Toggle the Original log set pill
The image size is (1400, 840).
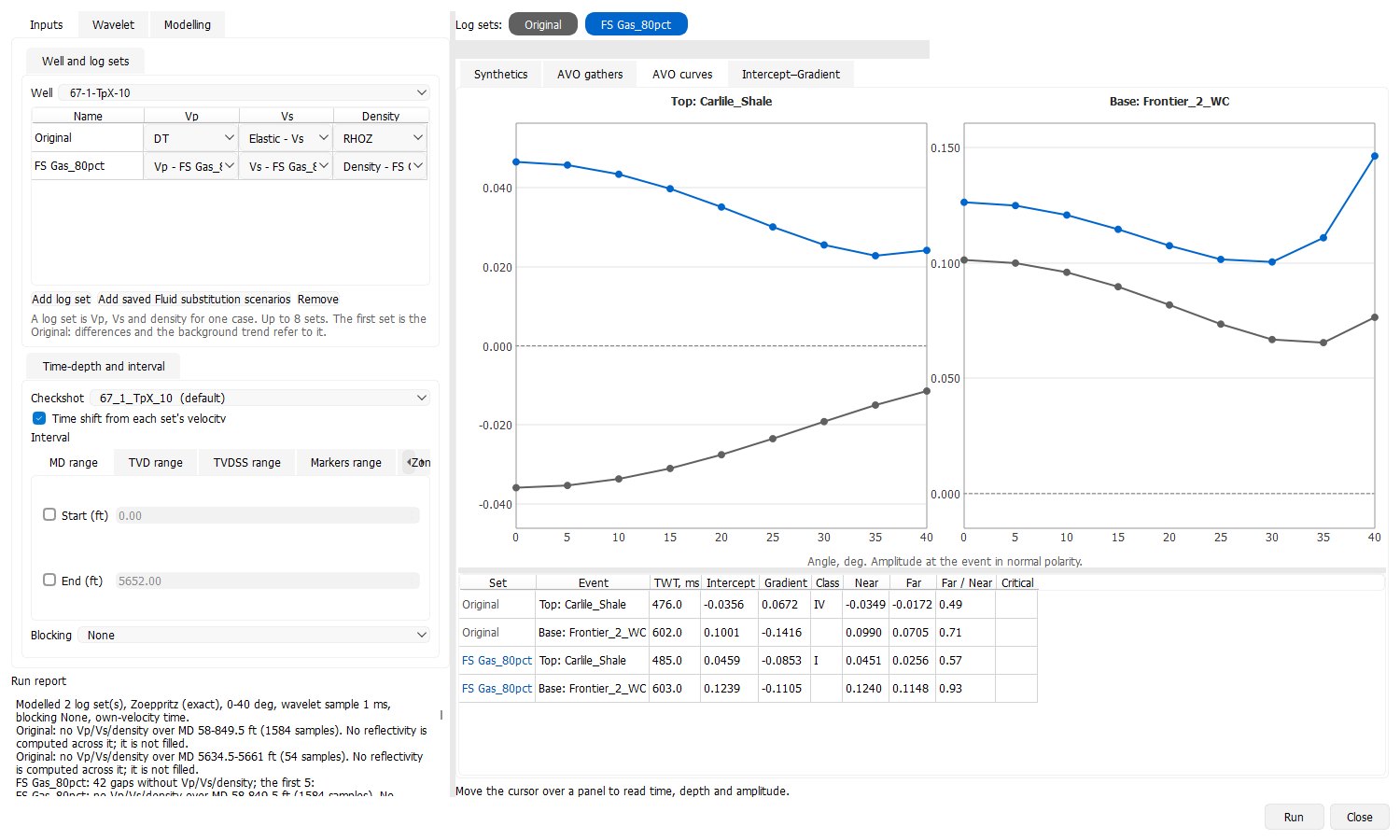[x=543, y=24]
